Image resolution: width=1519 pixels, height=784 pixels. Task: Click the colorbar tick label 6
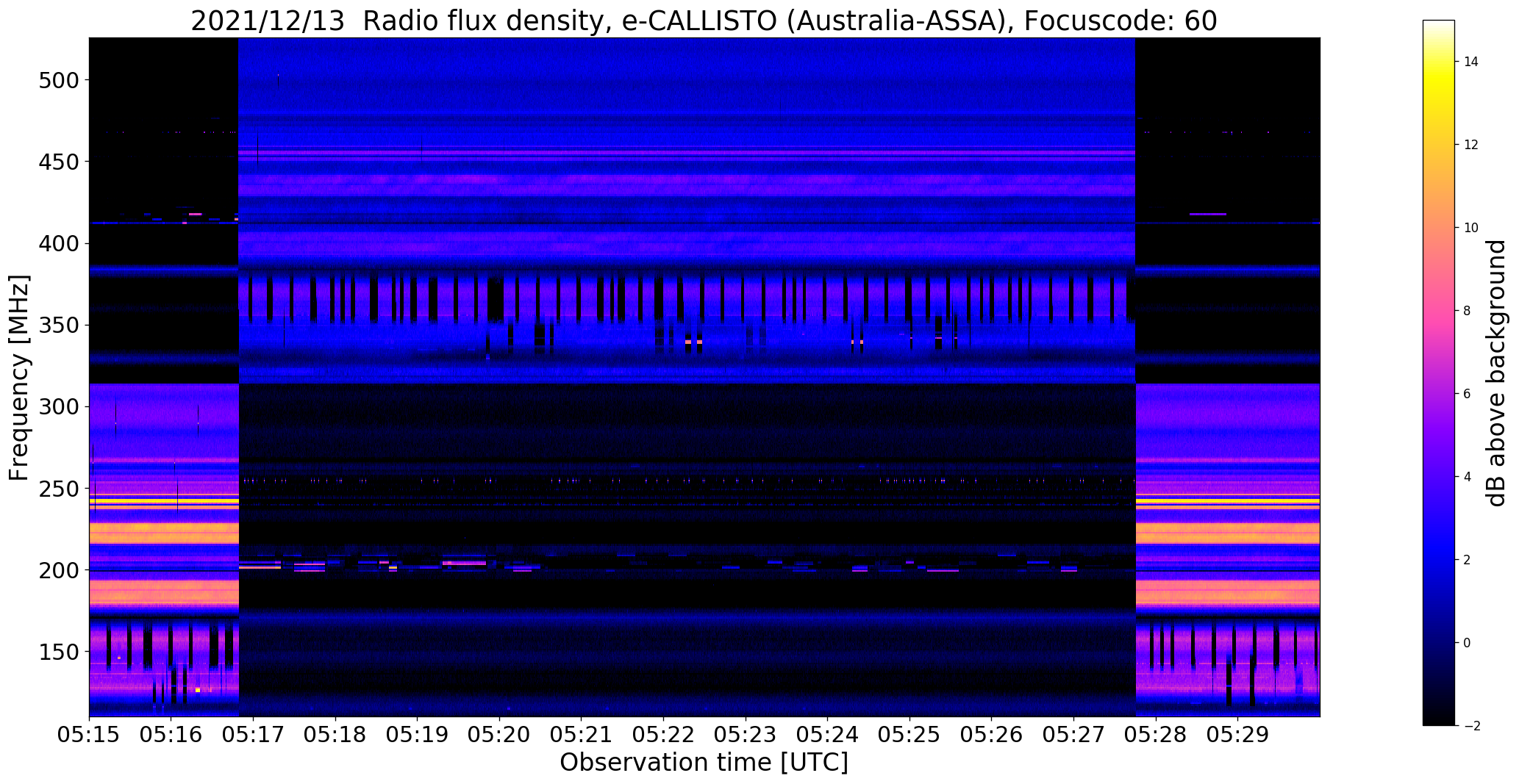[1468, 394]
